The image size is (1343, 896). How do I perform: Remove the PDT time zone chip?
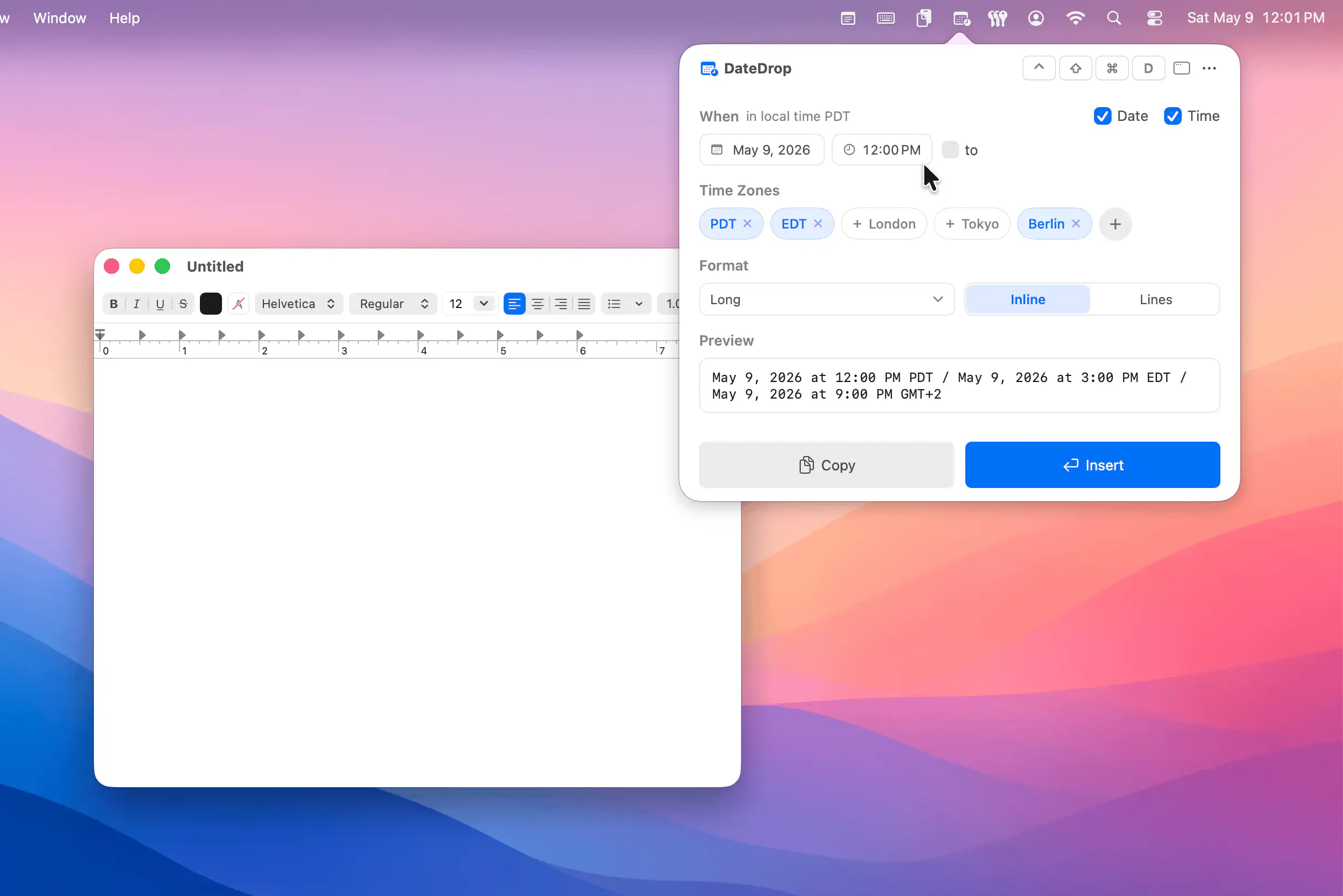pos(747,224)
